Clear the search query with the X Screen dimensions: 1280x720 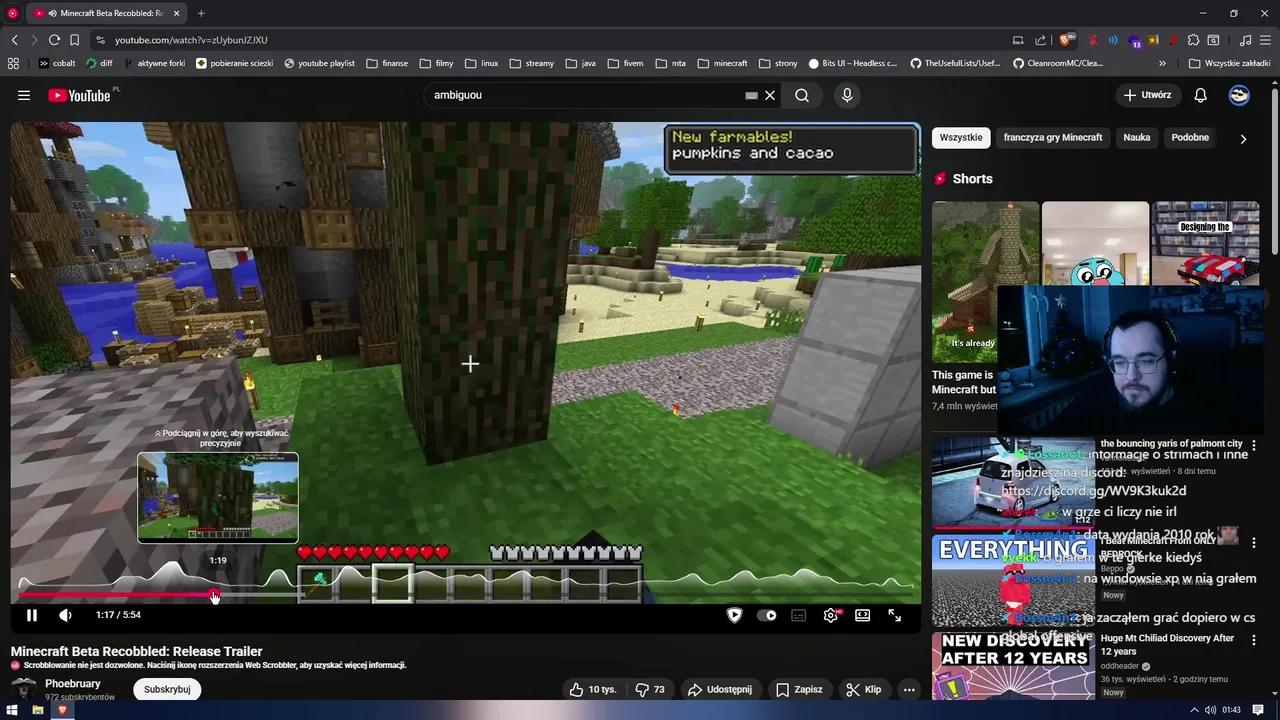click(770, 95)
